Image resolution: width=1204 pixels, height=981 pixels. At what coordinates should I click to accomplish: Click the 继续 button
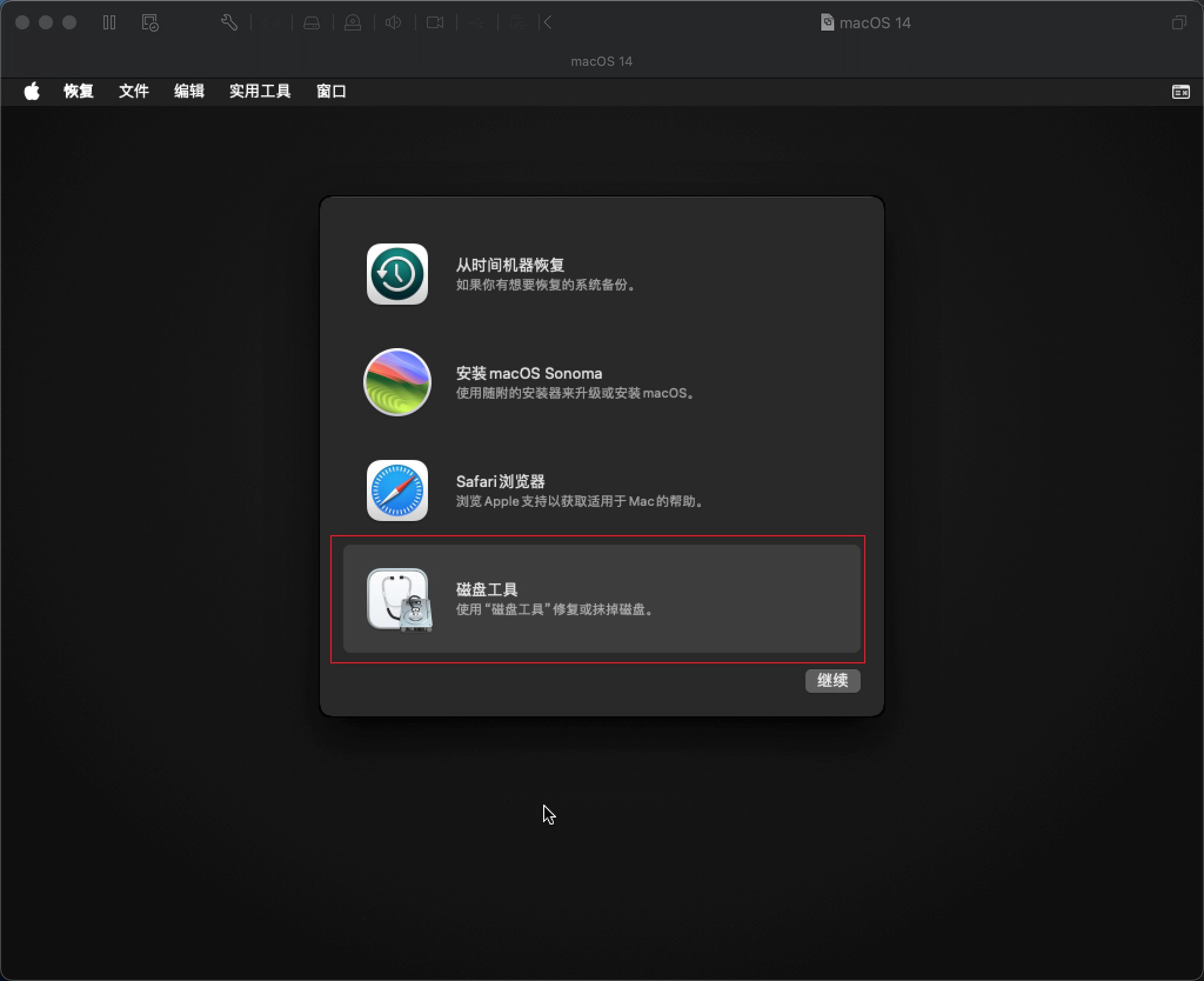(833, 680)
